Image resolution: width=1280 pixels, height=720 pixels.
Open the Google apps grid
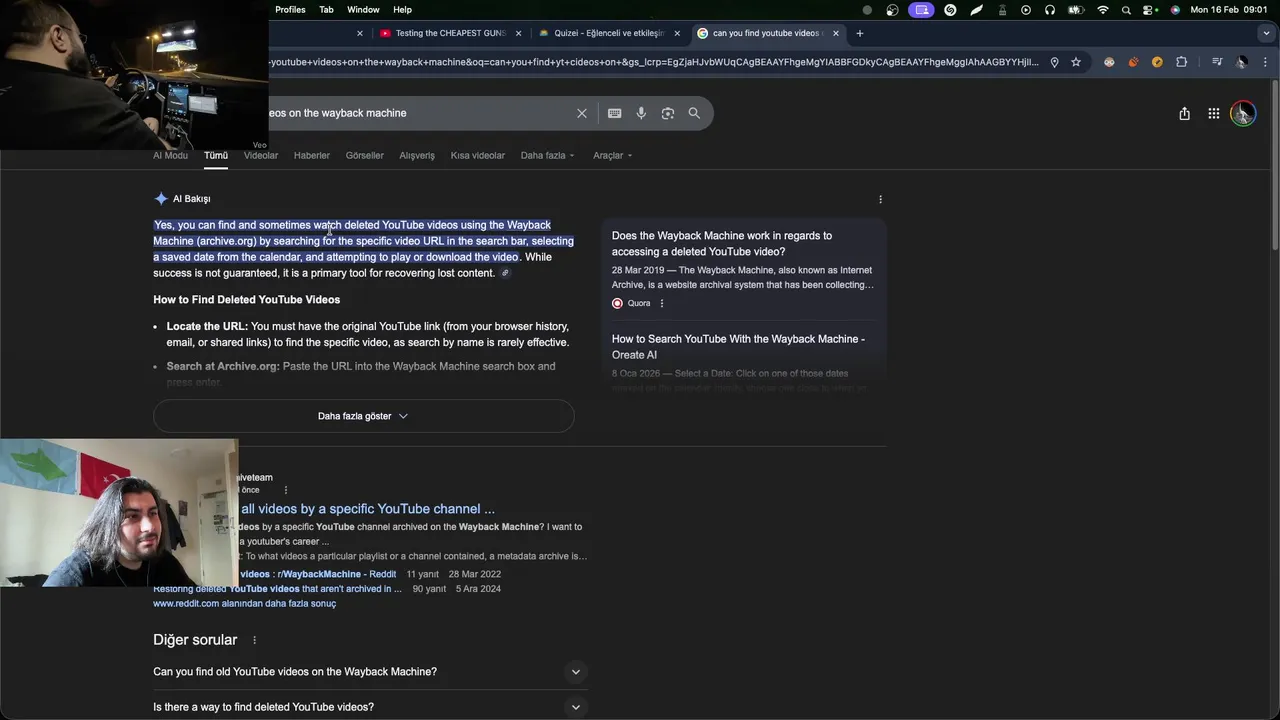[x=1214, y=113]
